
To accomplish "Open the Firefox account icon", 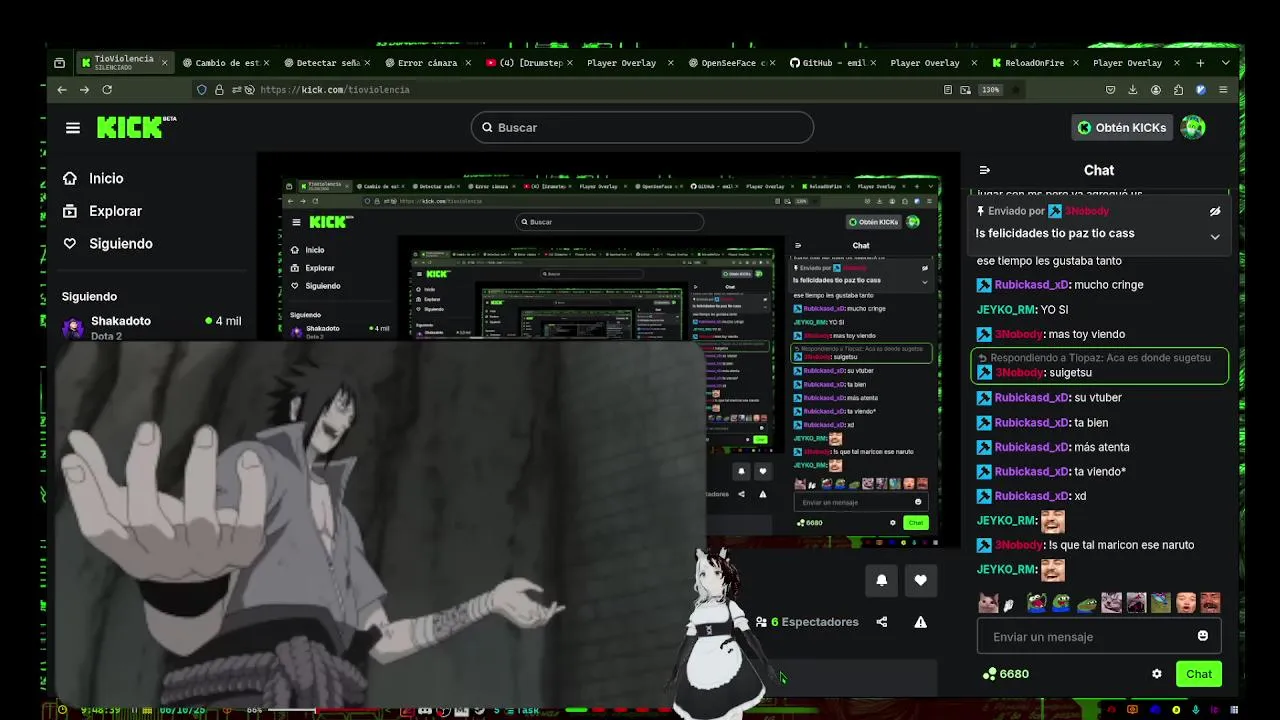I will tap(1156, 90).
